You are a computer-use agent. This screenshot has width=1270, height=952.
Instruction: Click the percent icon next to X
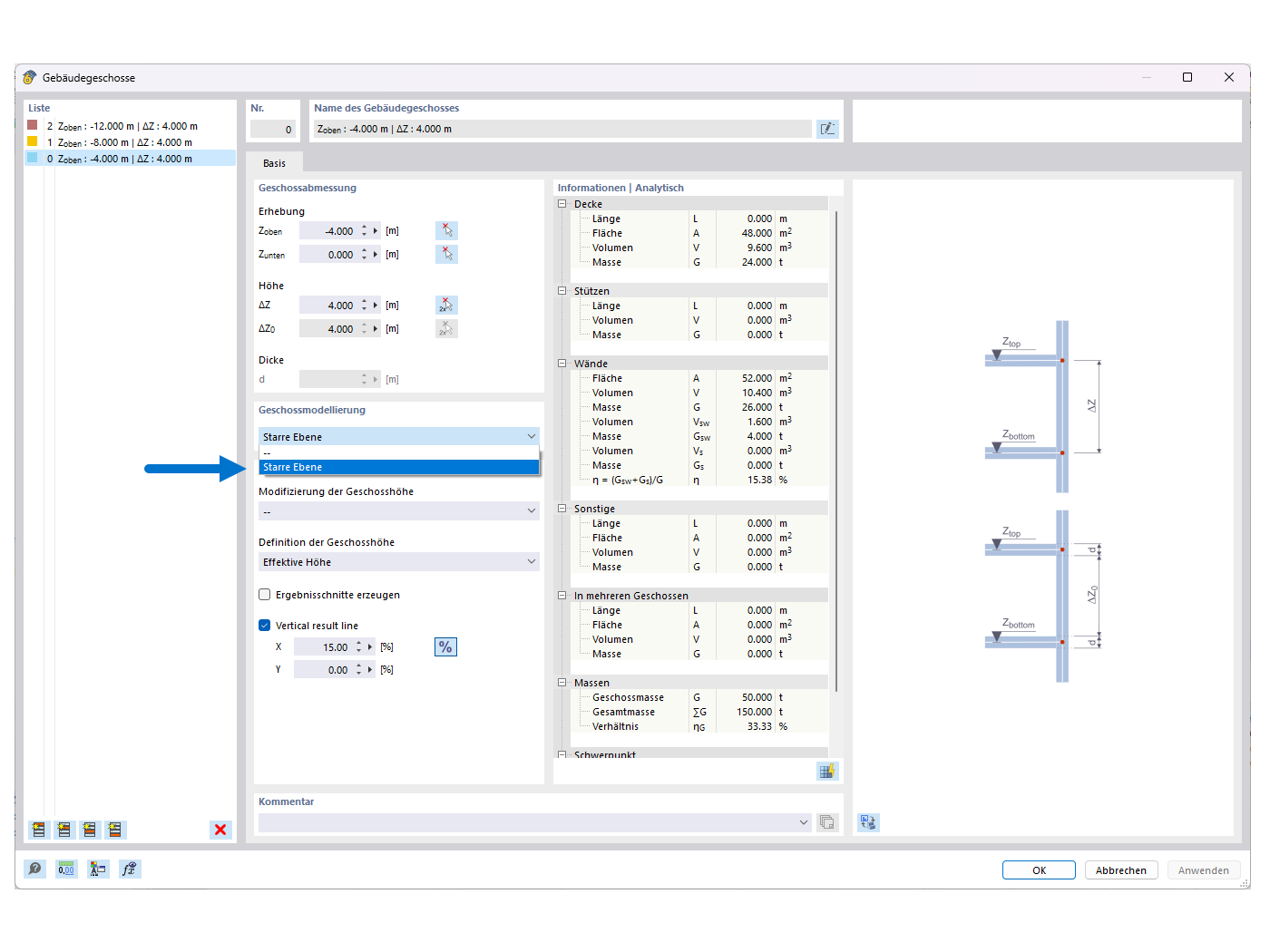click(x=445, y=646)
